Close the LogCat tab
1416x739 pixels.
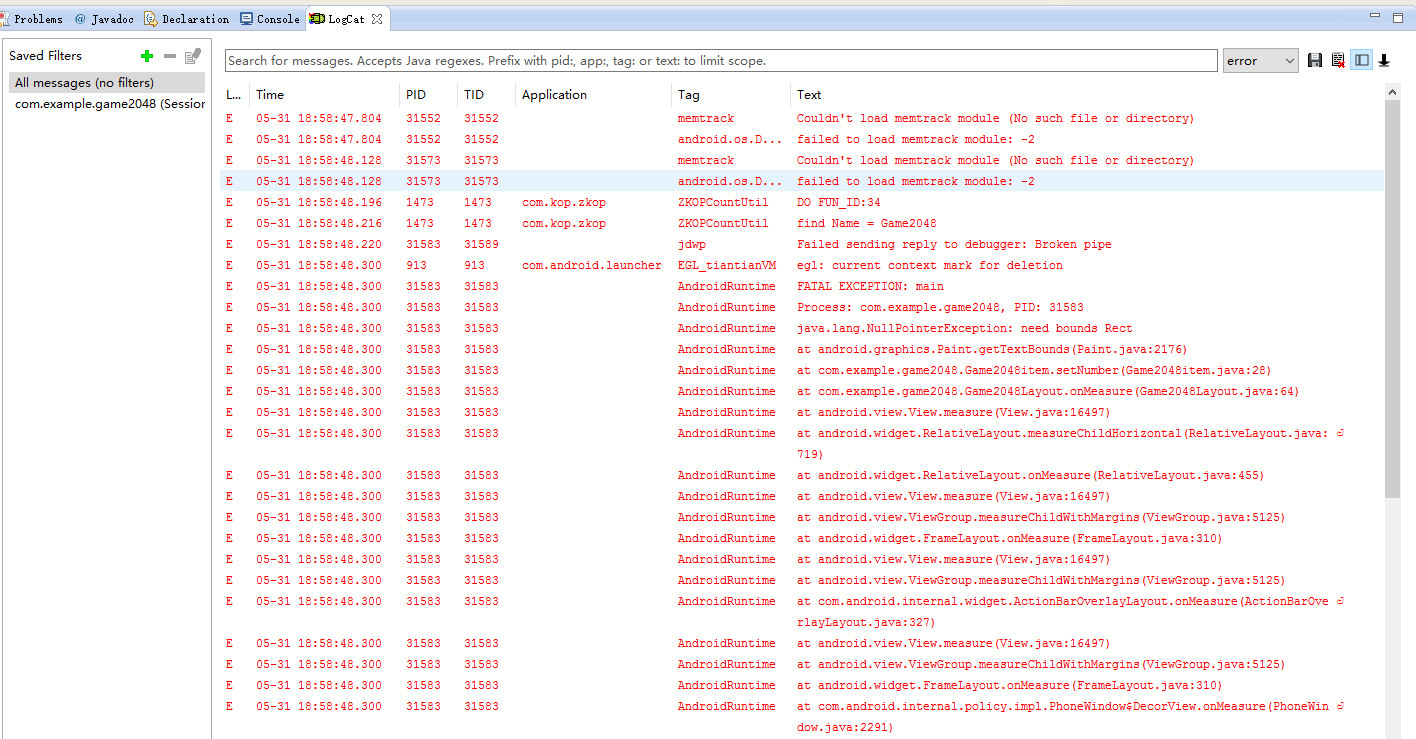[377, 19]
